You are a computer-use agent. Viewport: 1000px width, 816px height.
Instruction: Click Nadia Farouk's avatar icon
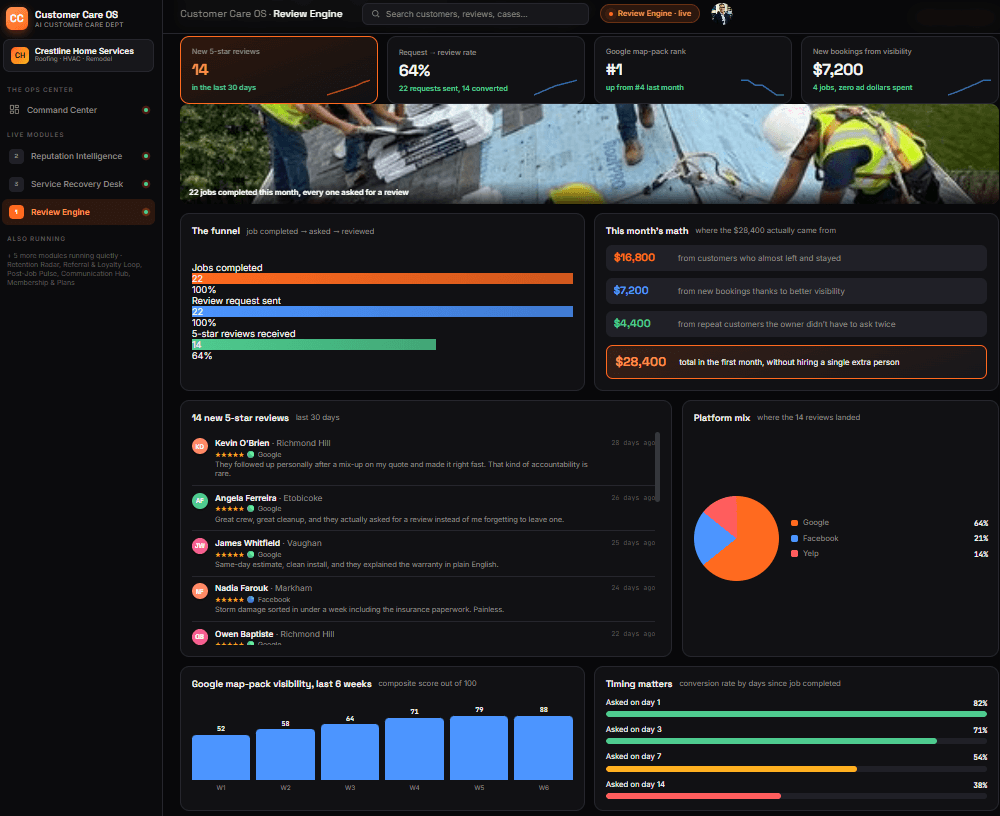pyautogui.click(x=200, y=591)
